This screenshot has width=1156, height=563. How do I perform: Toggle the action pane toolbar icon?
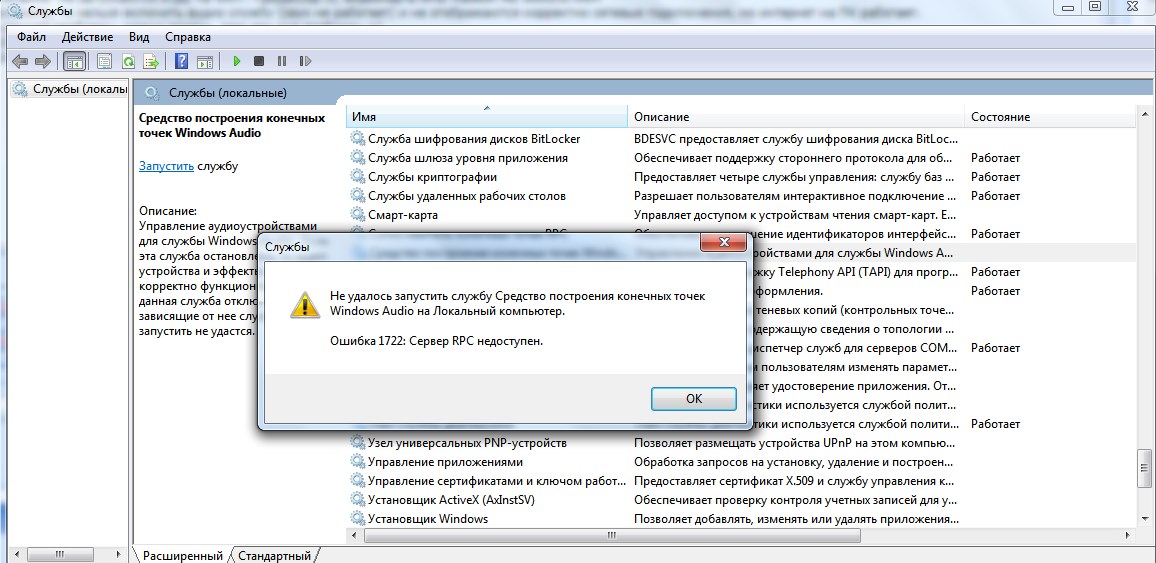[204, 61]
